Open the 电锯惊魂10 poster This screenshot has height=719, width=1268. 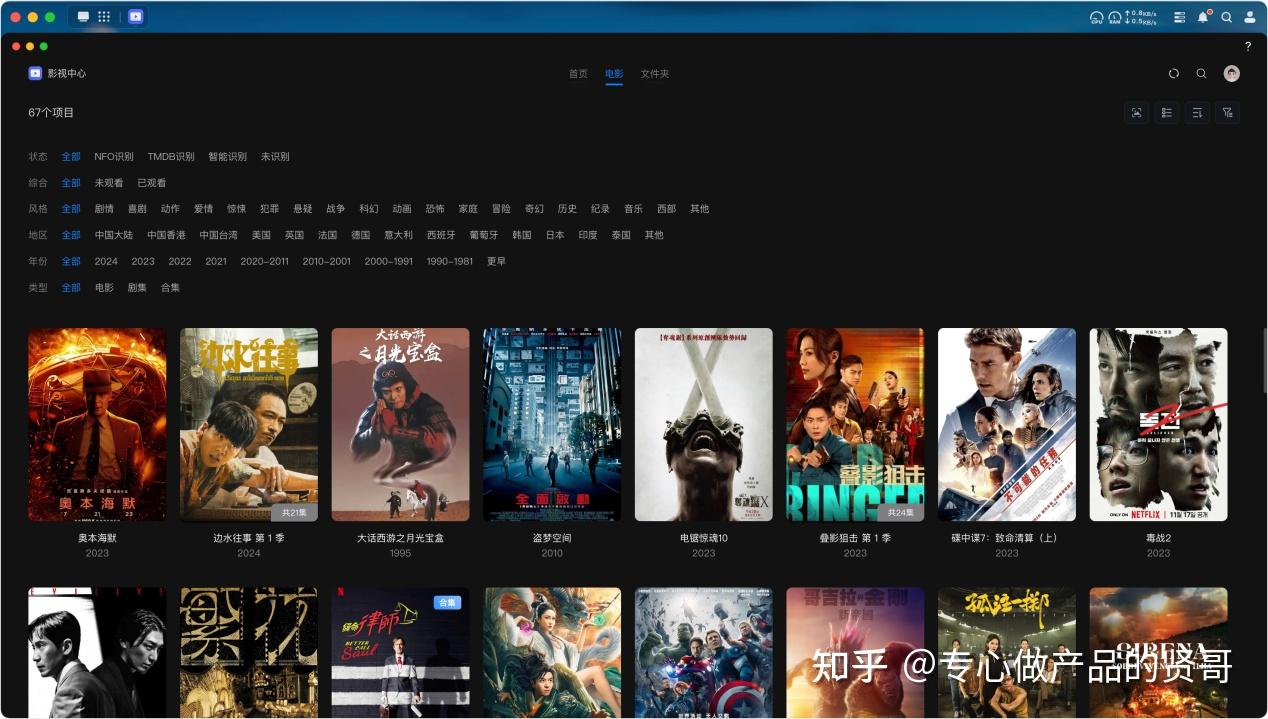click(x=704, y=424)
